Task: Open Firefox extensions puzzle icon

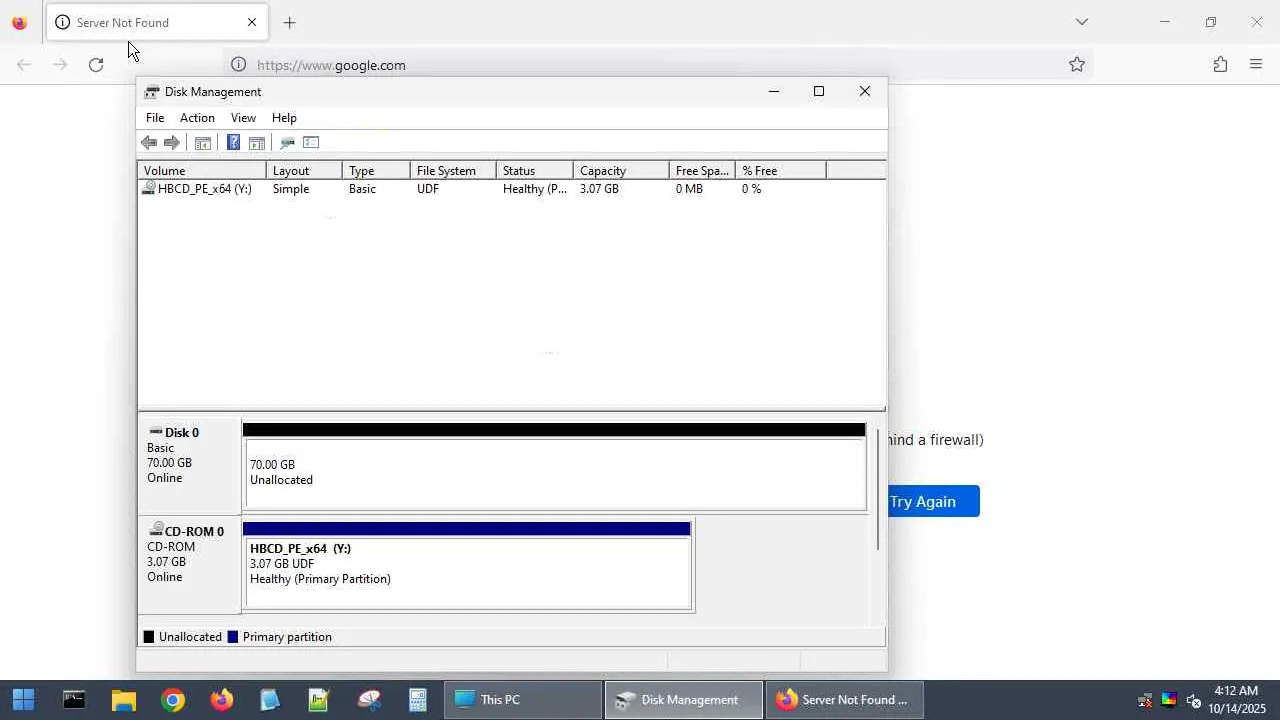Action: (x=1220, y=65)
